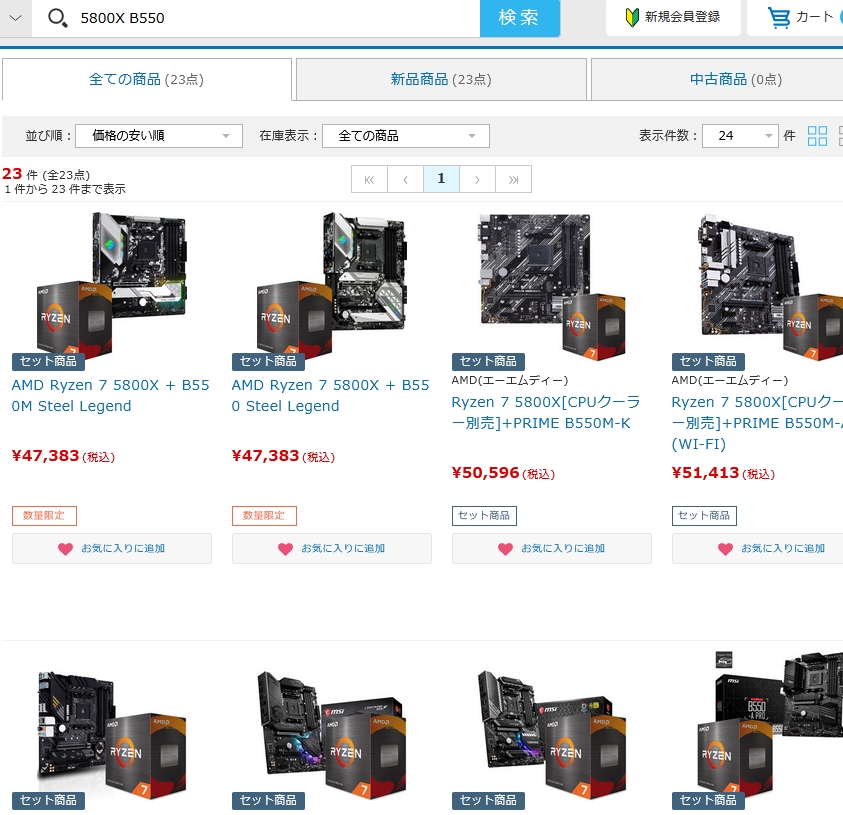
Task: Open the 在庫表示 stock dropdown
Action: point(406,135)
